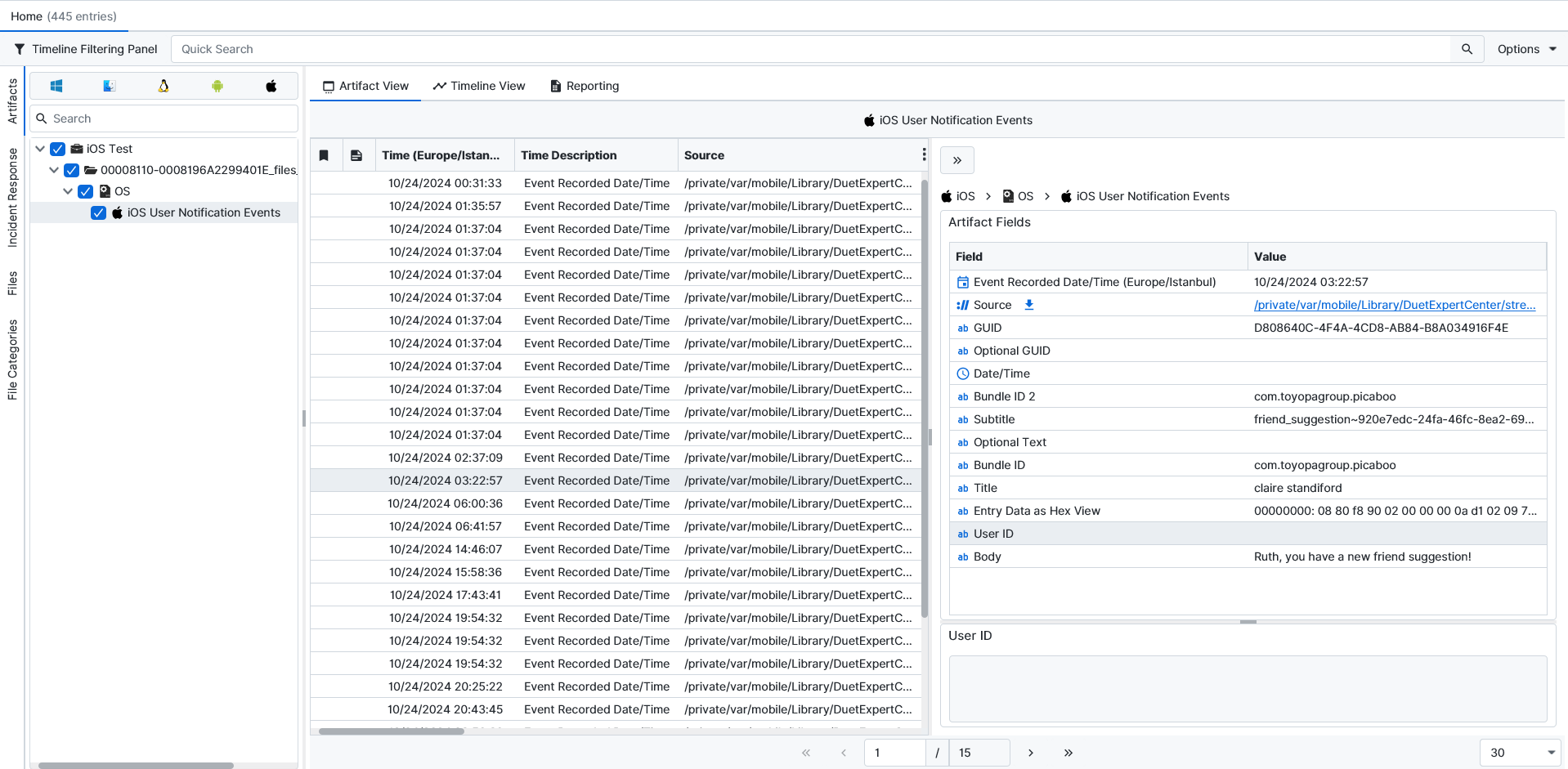Go to the next page of results
Viewport: 1568px width, 769px height.
tap(1031, 753)
